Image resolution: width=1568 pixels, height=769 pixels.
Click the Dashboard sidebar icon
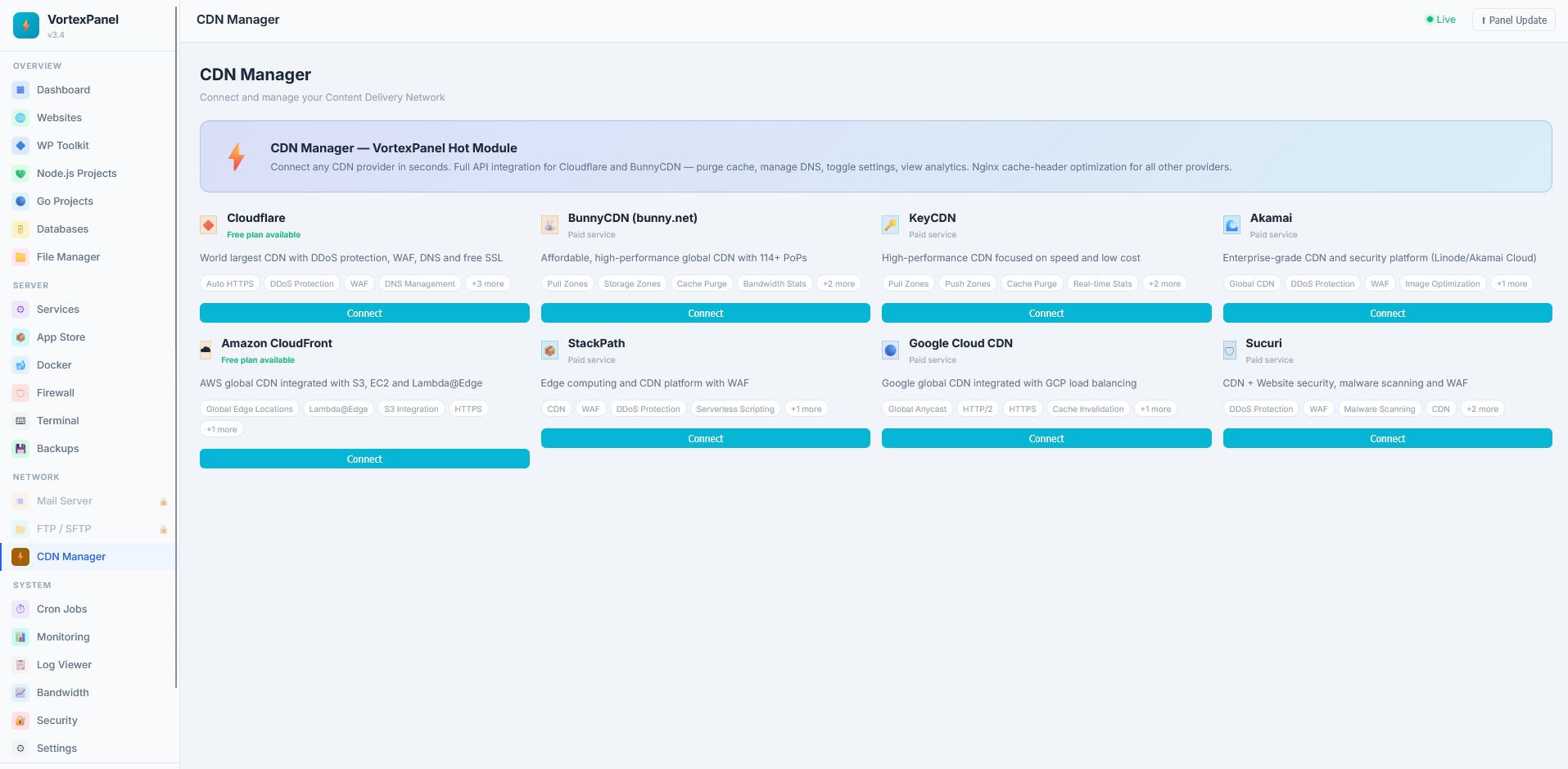click(21, 90)
